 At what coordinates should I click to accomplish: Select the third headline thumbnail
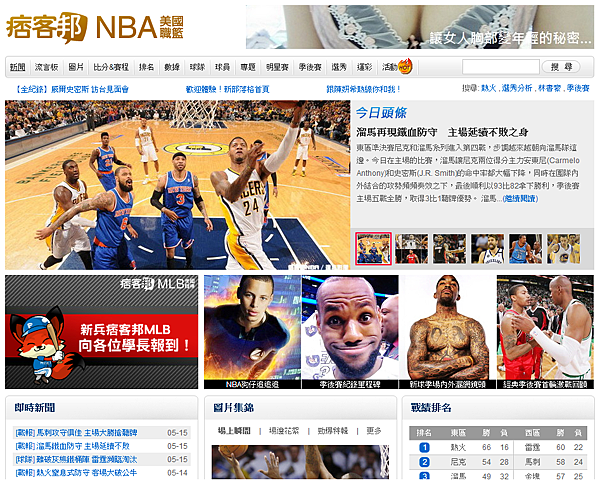(449, 249)
